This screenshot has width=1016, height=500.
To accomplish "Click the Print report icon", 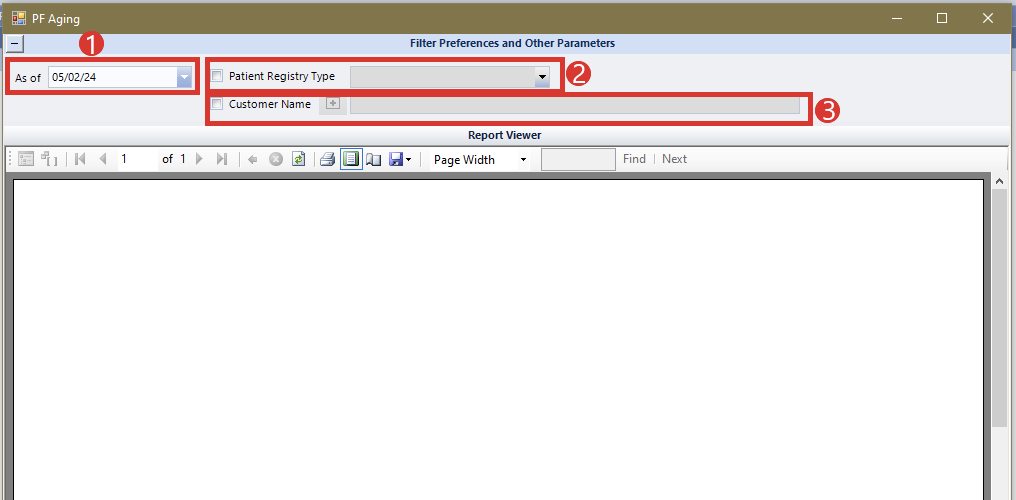I will [327, 159].
